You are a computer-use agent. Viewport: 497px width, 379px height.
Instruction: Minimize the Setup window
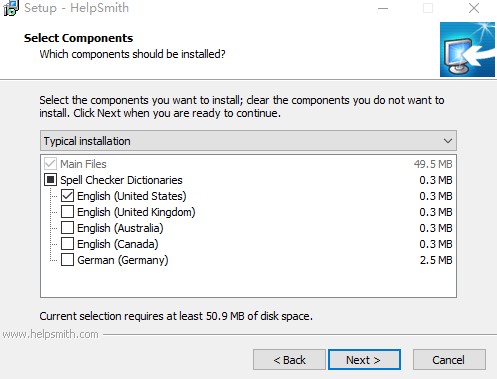point(383,8)
